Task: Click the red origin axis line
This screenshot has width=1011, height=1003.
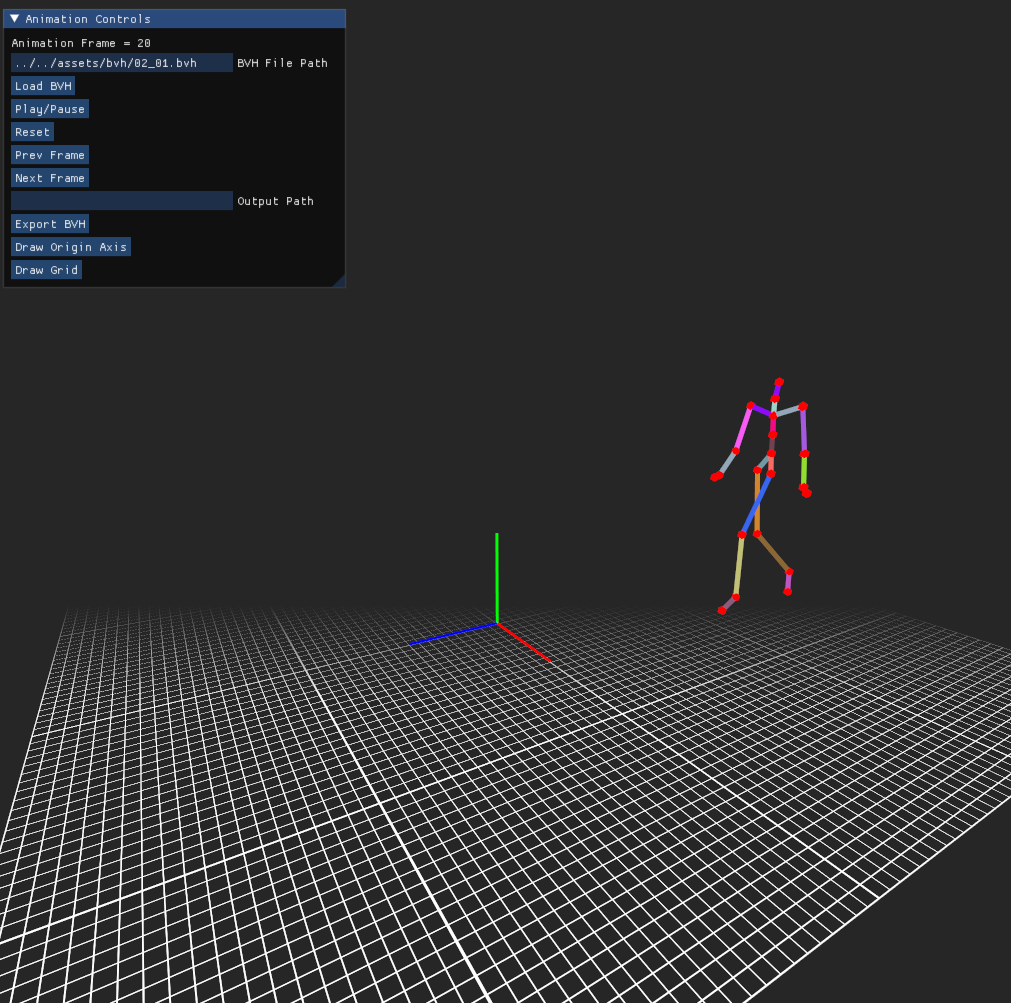Action: coord(524,642)
